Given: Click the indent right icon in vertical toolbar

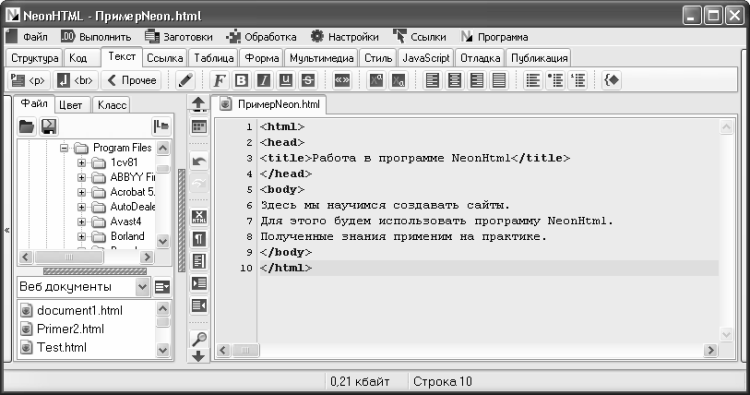Looking at the screenshot, I should click(199, 284).
